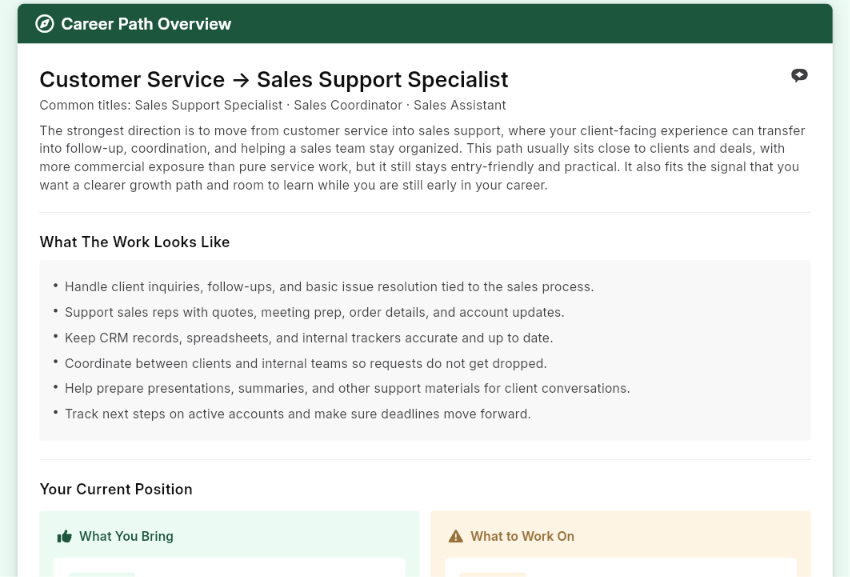Click the bullet about supporting sales reps with quotes

(314, 312)
